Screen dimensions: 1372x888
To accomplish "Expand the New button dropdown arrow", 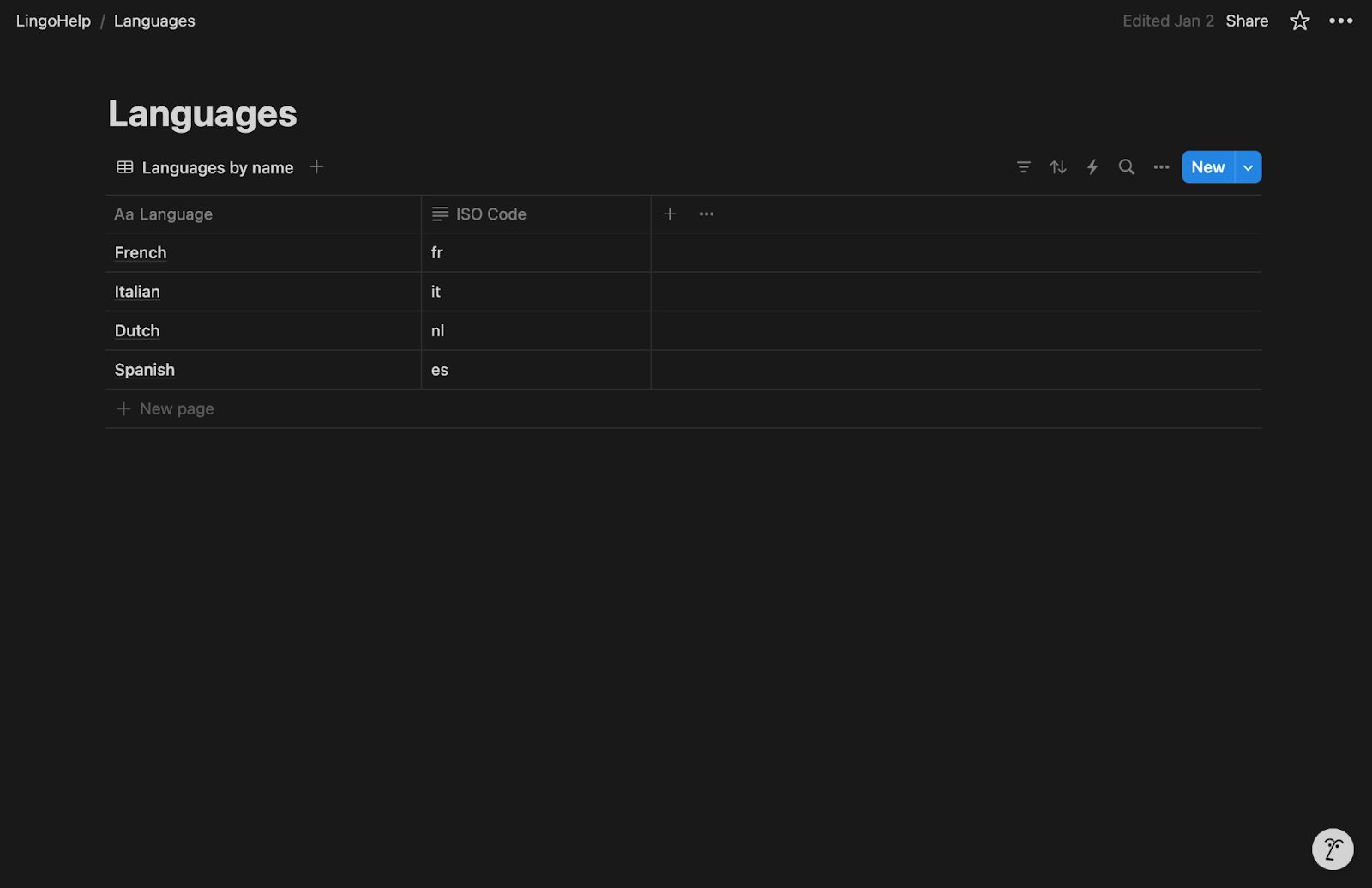I will tap(1249, 167).
